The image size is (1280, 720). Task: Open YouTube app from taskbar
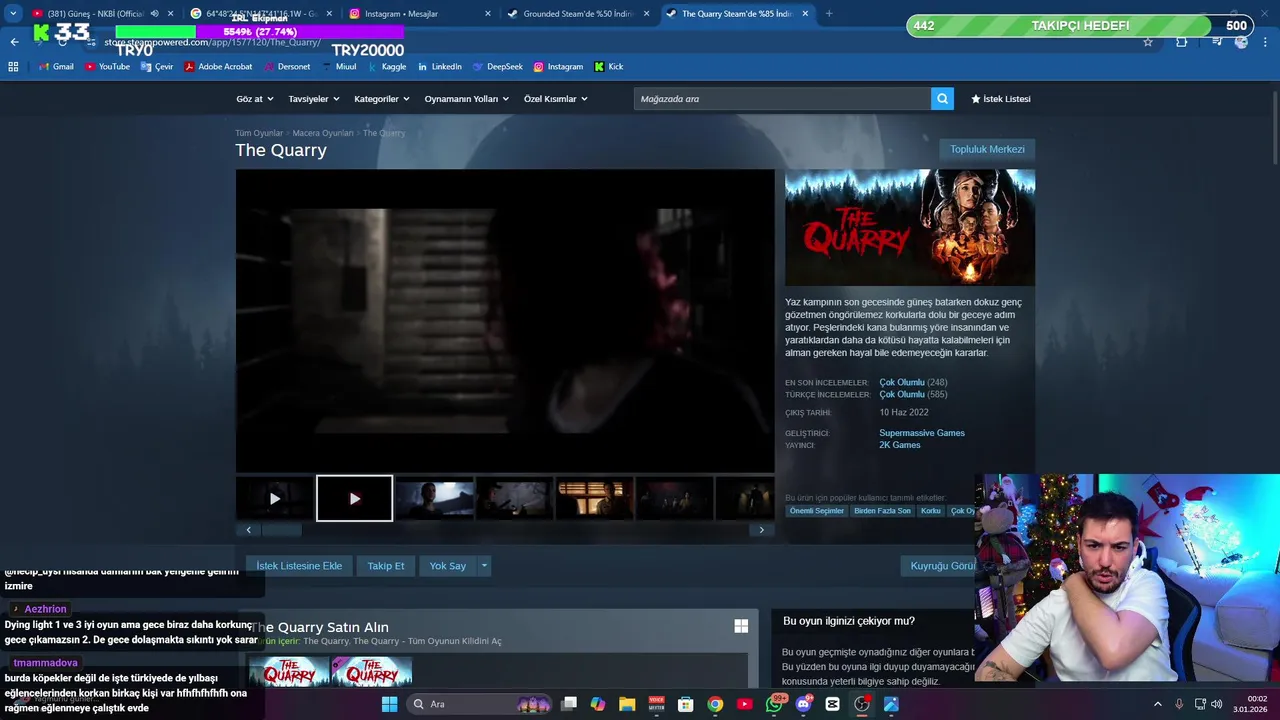pyautogui.click(x=744, y=704)
